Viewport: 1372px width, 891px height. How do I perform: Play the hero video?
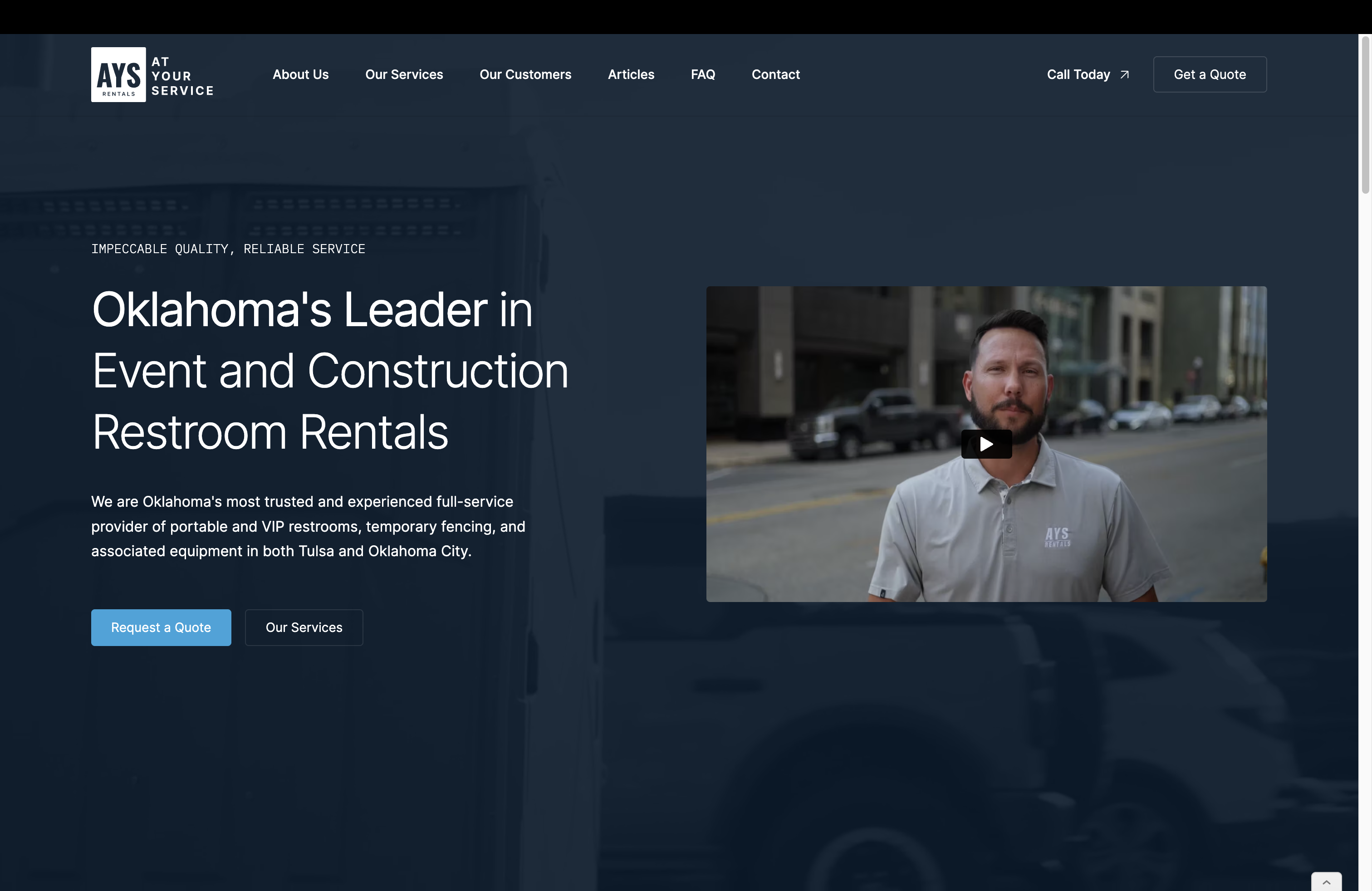tap(986, 444)
